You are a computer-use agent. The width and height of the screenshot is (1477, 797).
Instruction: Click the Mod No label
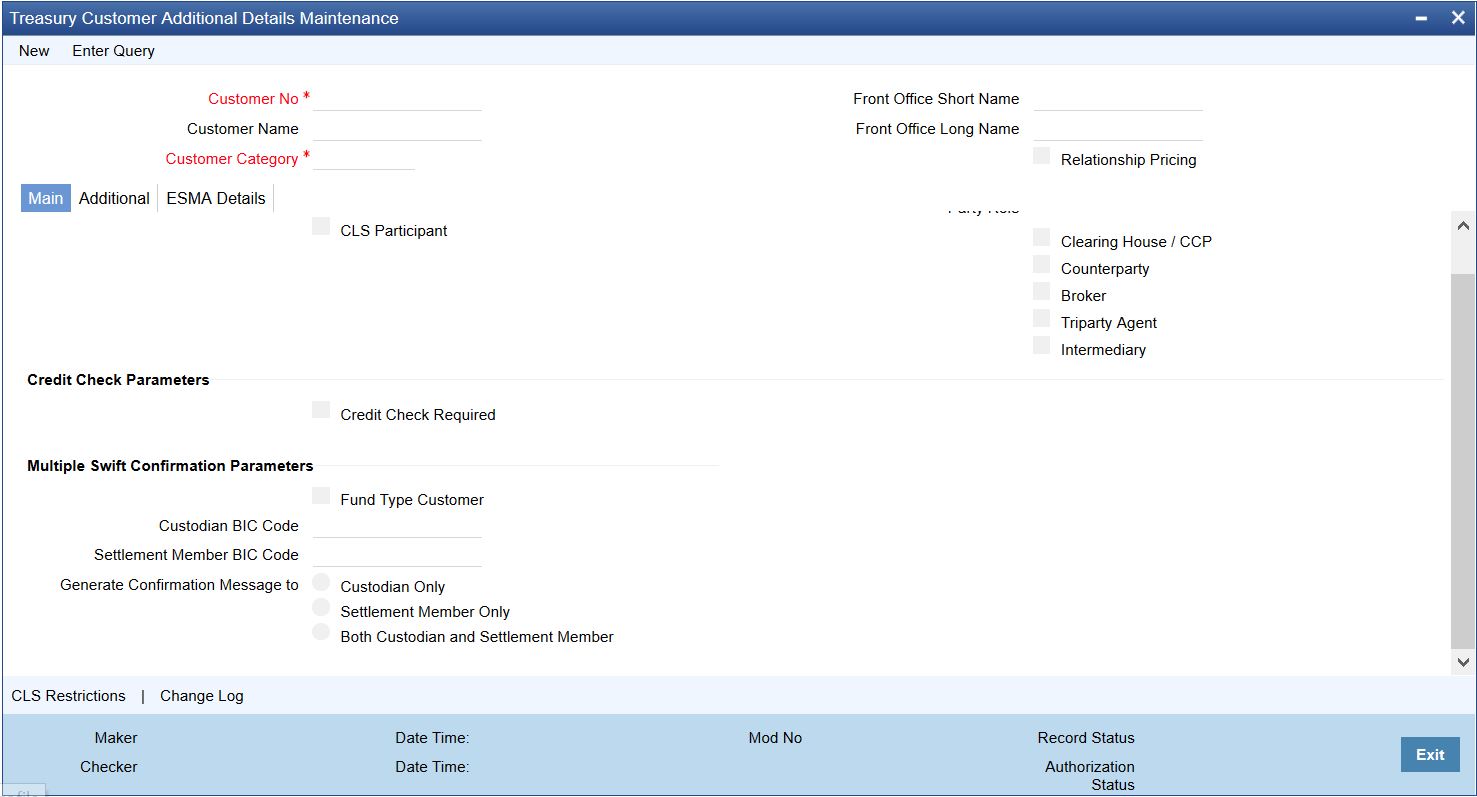[775, 738]
